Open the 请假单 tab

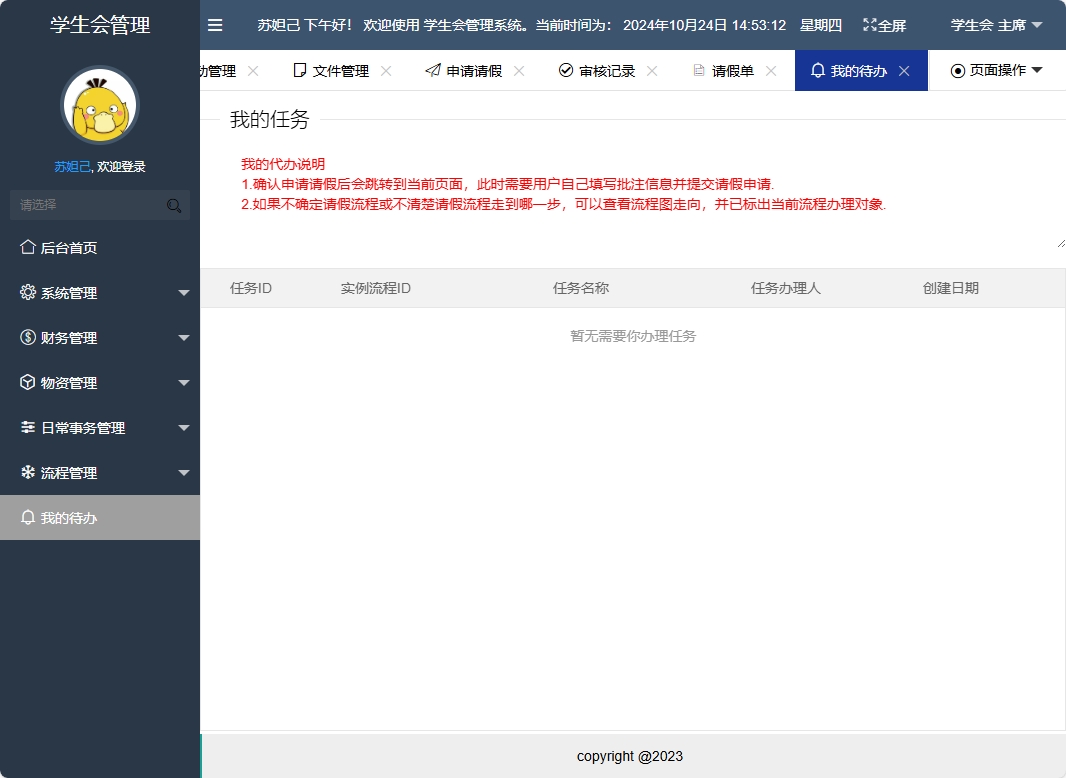coord(732,70)
